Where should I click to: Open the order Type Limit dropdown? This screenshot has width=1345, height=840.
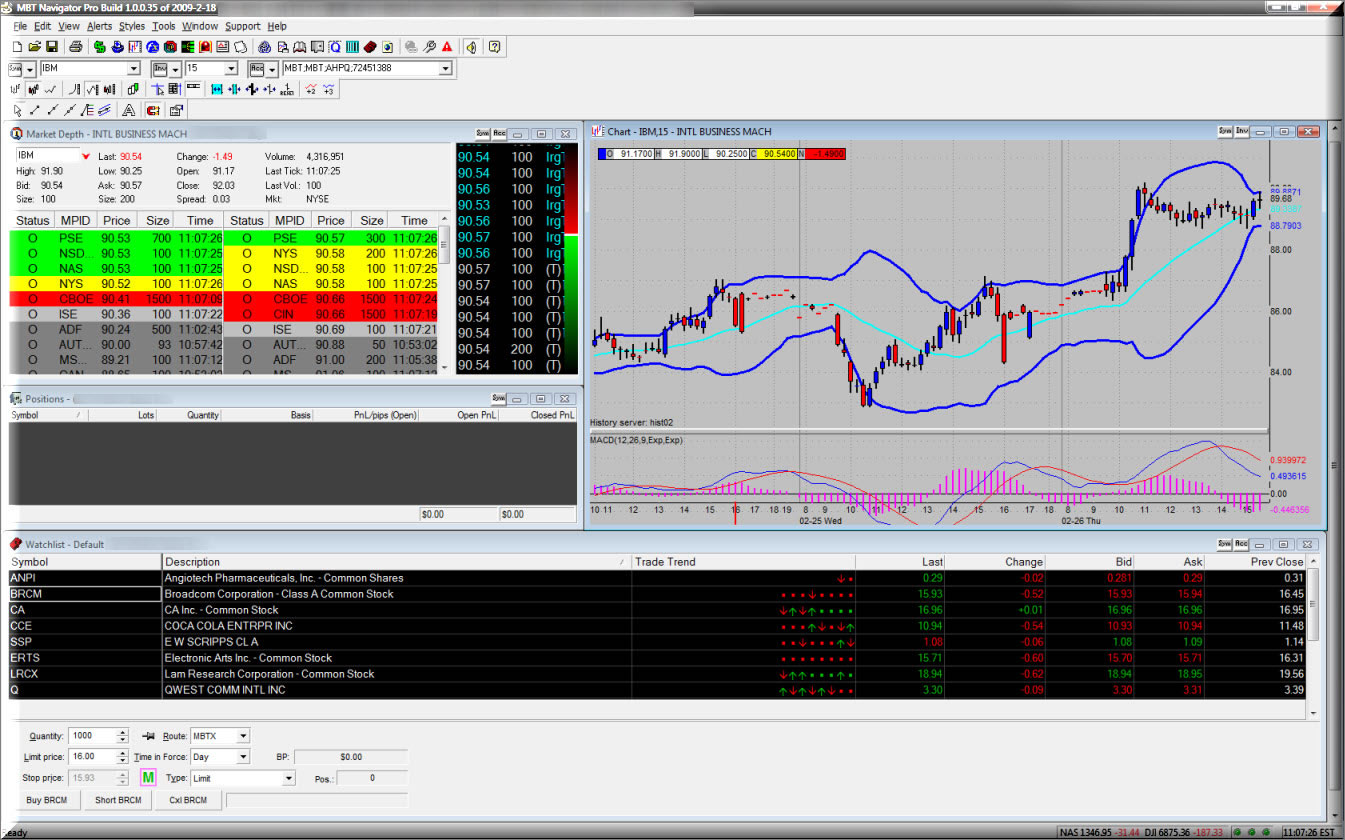coord(289,778)
